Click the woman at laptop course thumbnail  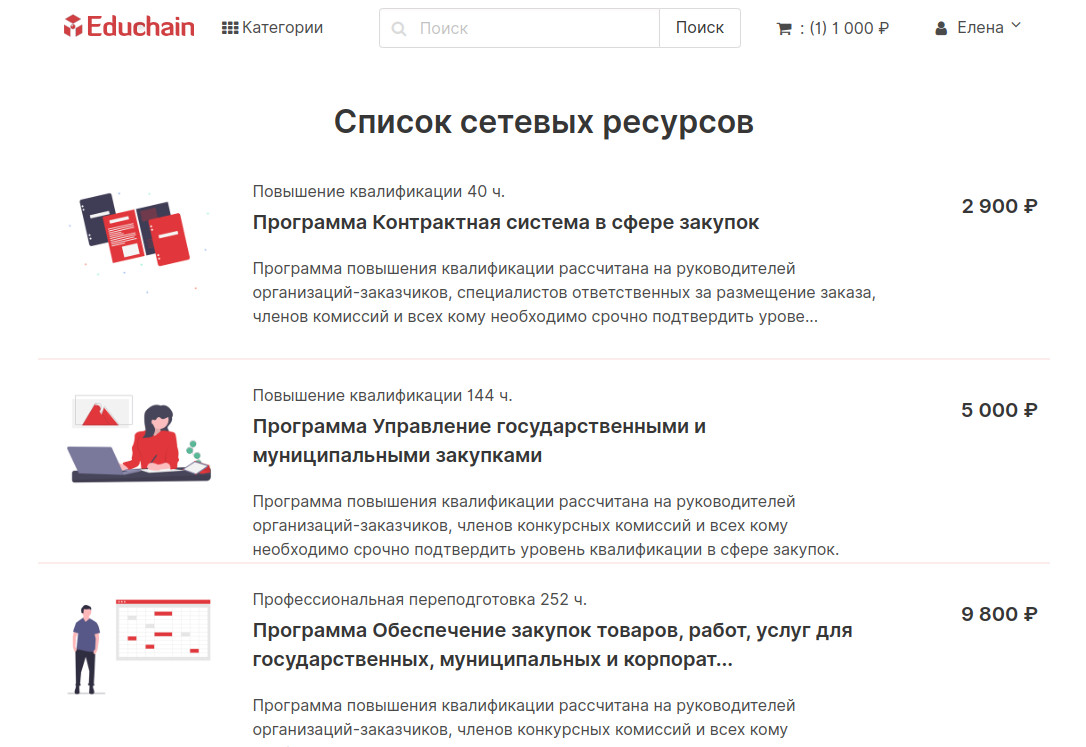(x=139, y=440)
